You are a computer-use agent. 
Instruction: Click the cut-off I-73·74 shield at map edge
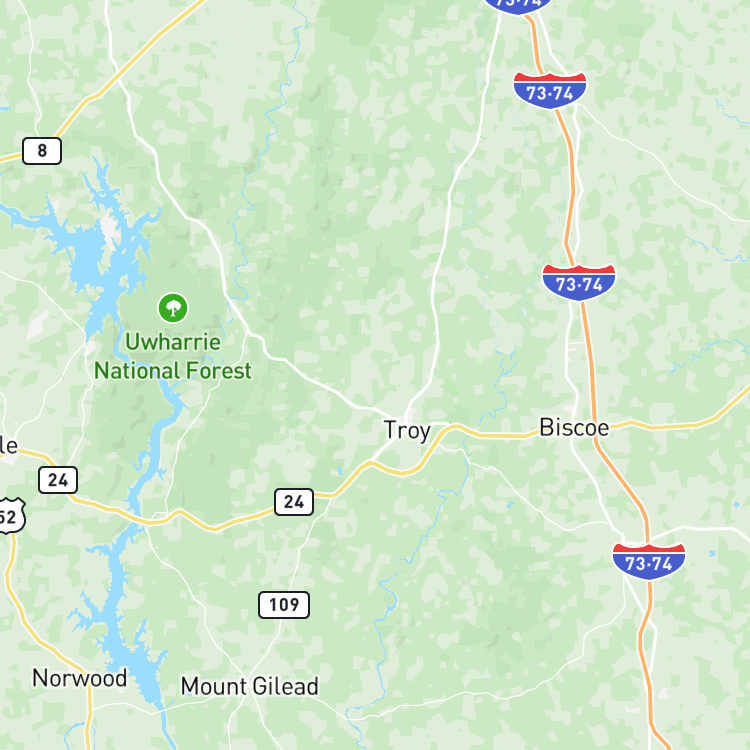point(518,6)
